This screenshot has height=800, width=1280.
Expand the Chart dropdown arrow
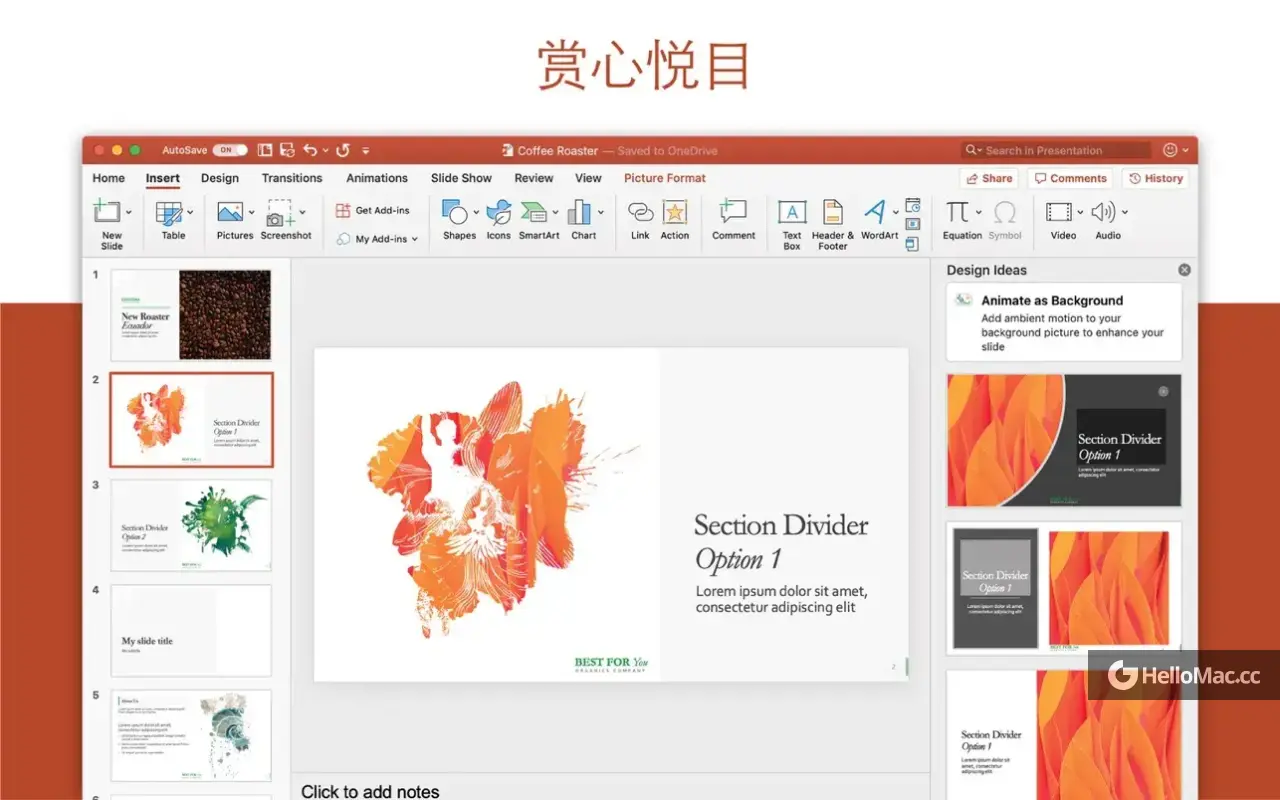pos(601,212)
